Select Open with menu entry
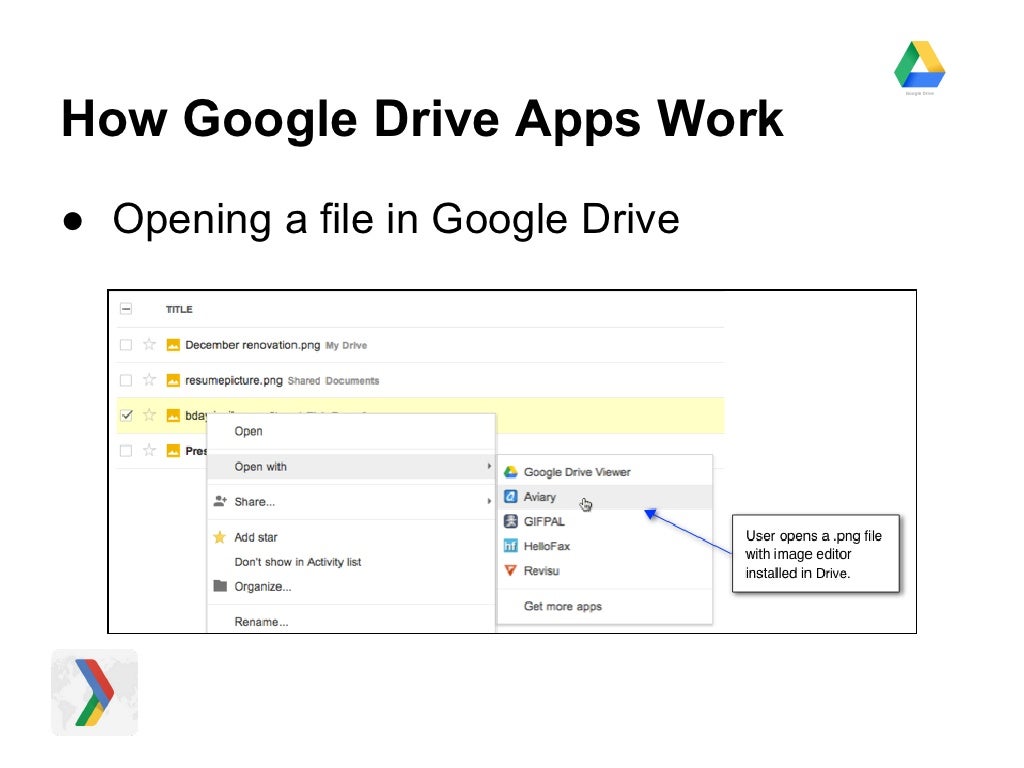 (x=351, y=466)
